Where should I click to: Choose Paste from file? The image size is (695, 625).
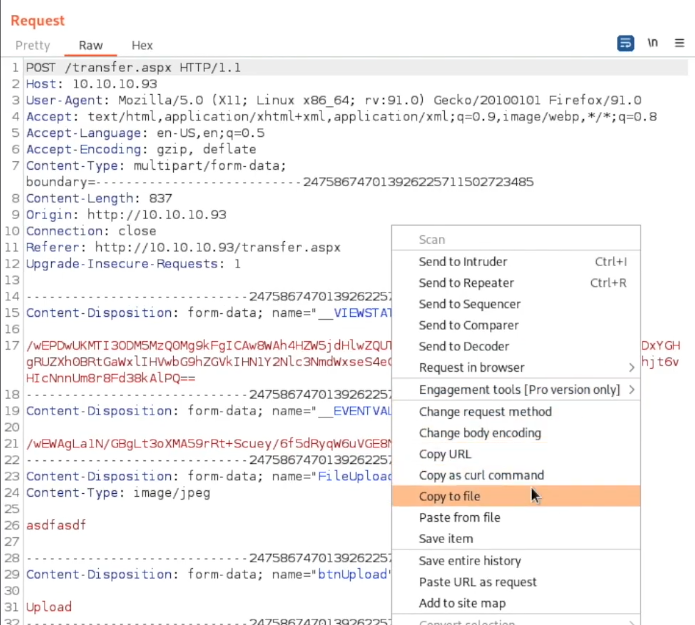(459, 518)
